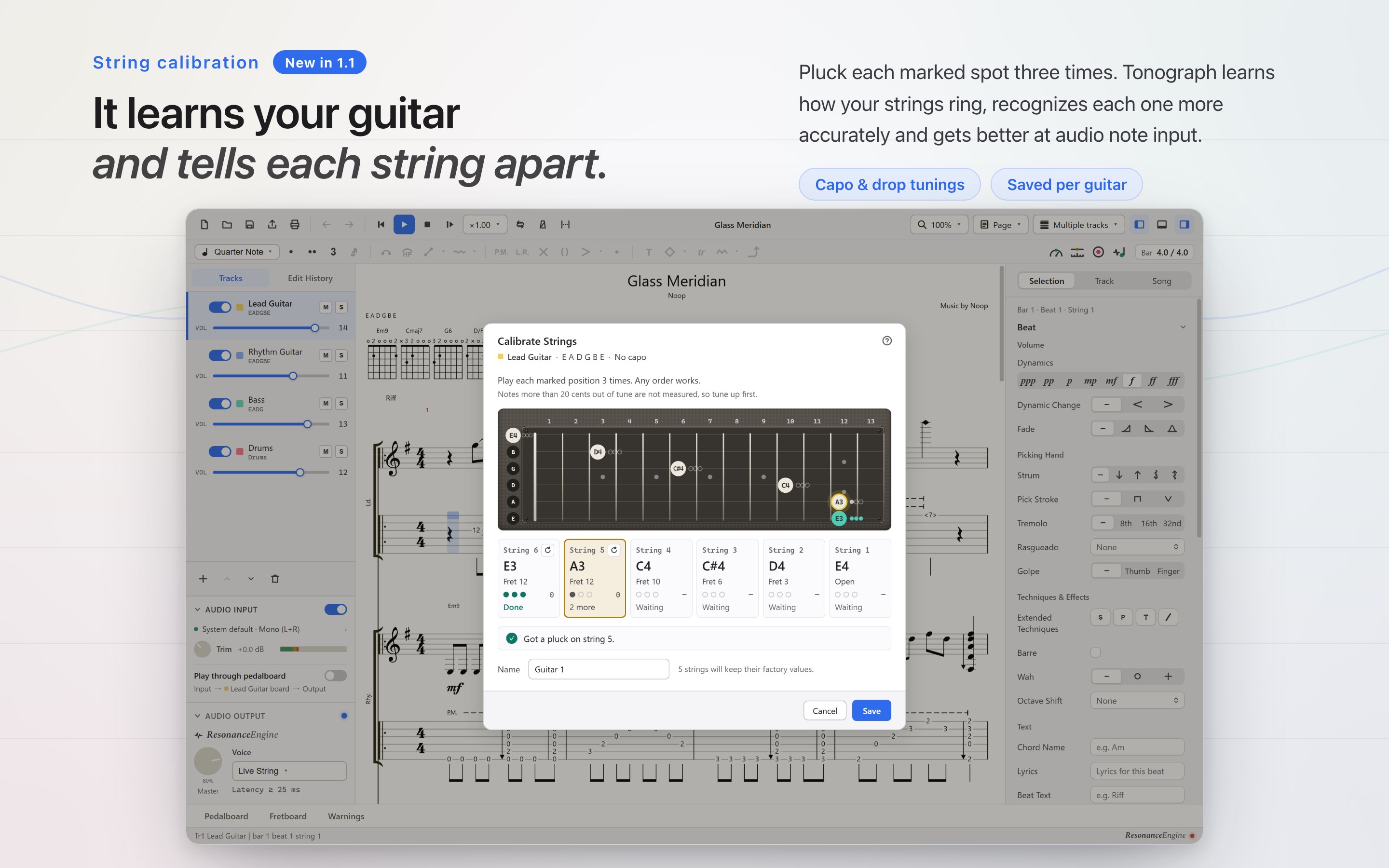Image resolution: width=1389 pixels, height=868 pixels.
Task: Jump to start with the rewind control
Action: pyautogui.click(x=381, y=224)
